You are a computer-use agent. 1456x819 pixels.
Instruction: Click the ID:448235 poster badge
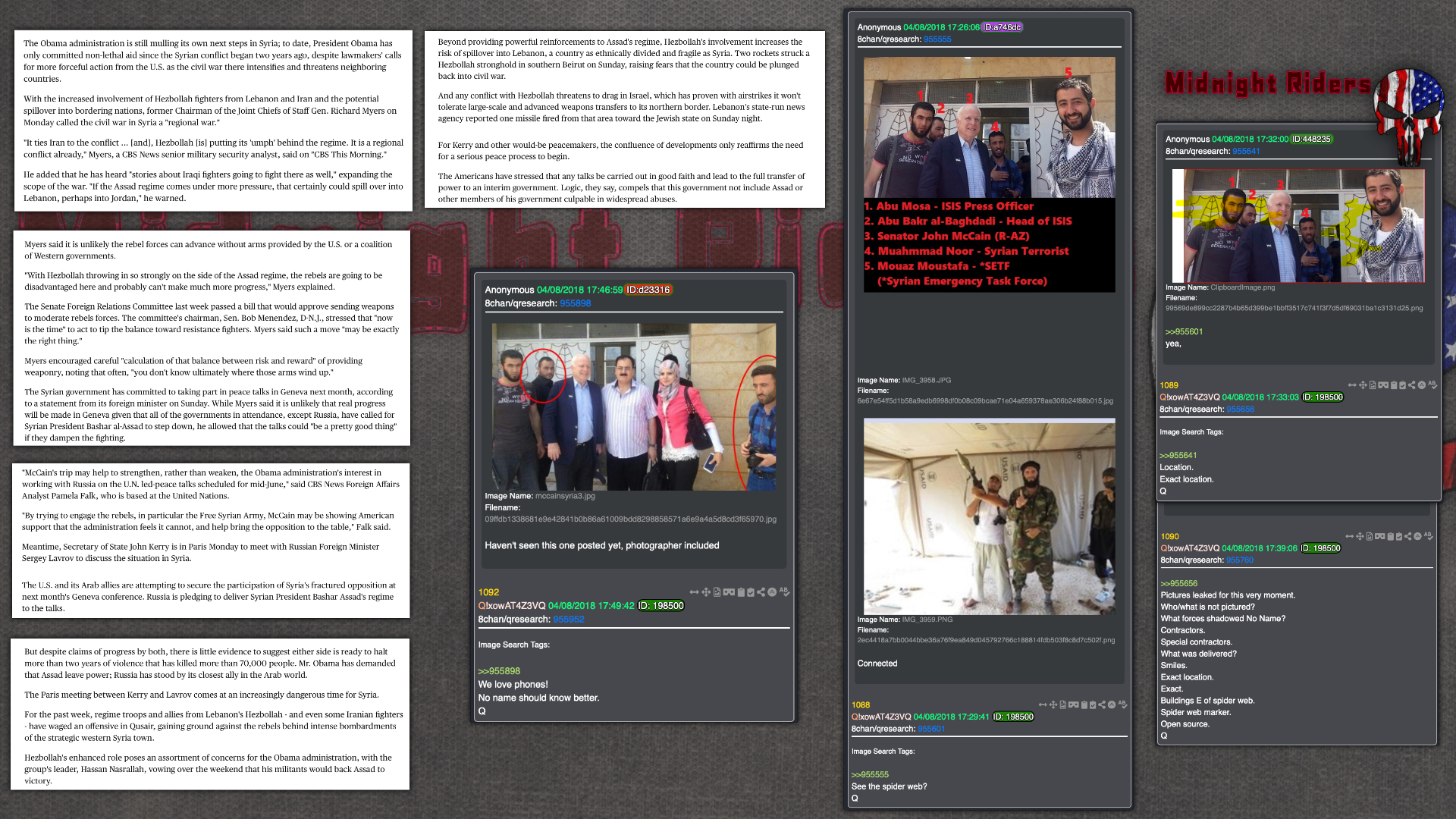pyautogui.click(x=1311, y=140)
